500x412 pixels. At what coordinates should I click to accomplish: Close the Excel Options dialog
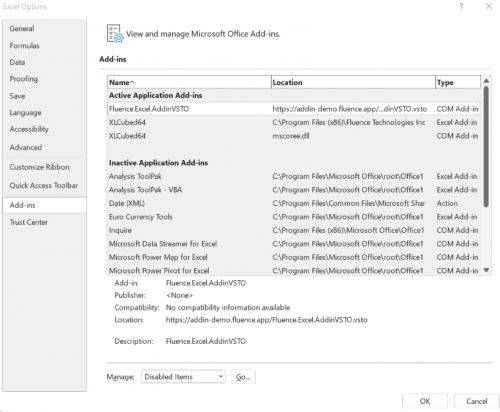pos(489,6)
